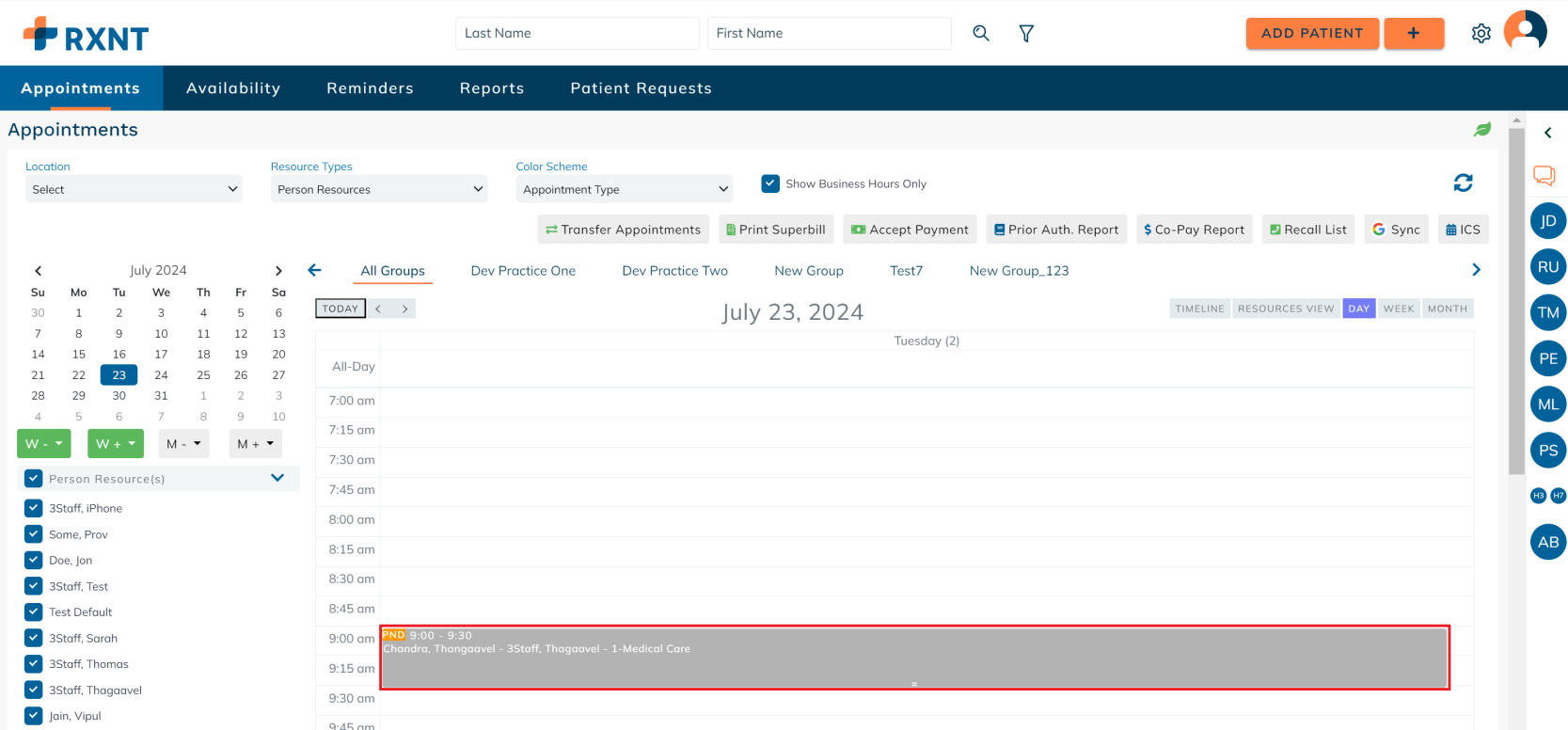This screenshot has width=1568, height=730.
Task: Uncheck Show Business Hours Only
Action: tap(770, 183)
